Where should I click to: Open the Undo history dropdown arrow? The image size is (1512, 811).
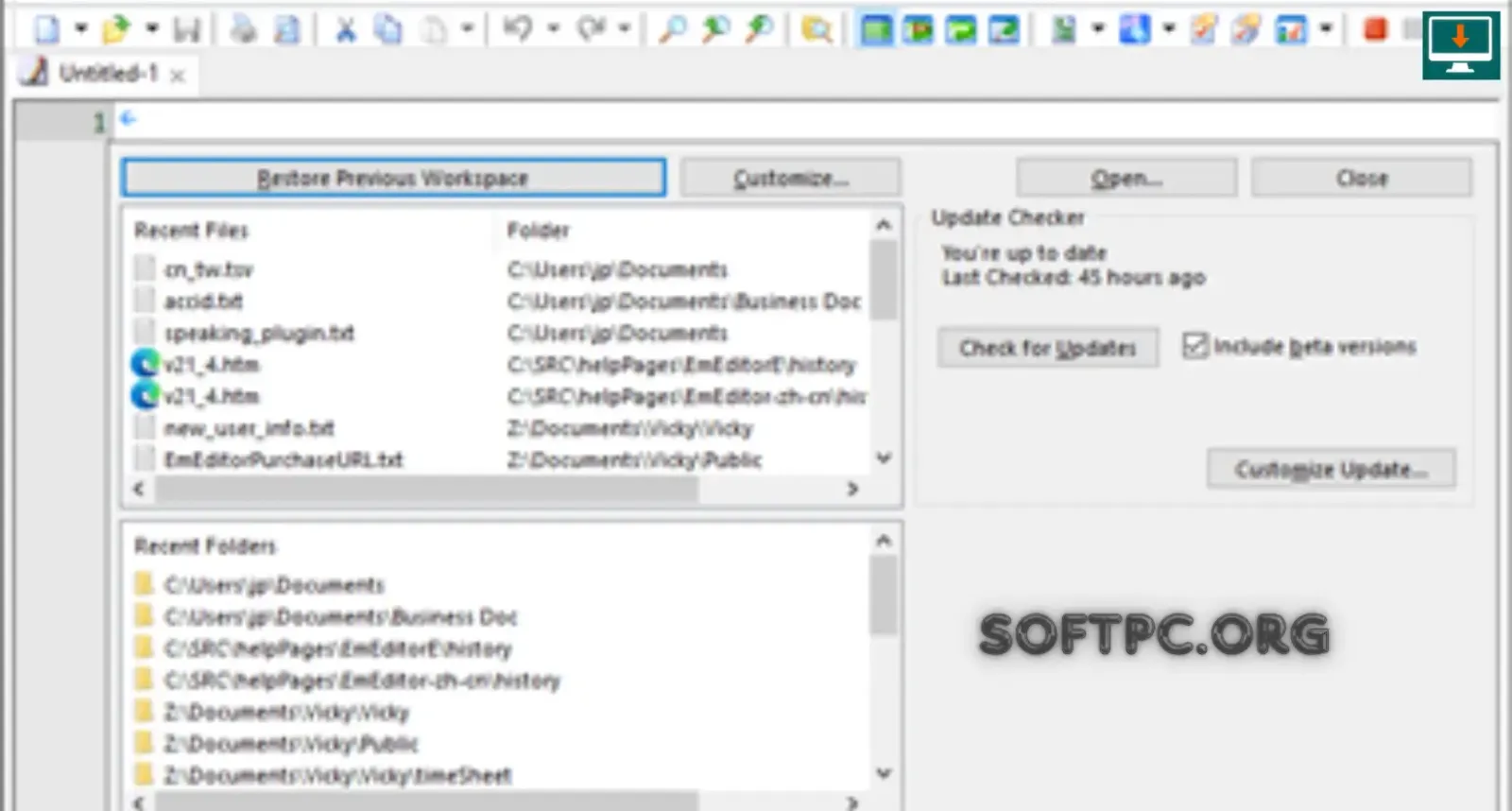point(553,29)
